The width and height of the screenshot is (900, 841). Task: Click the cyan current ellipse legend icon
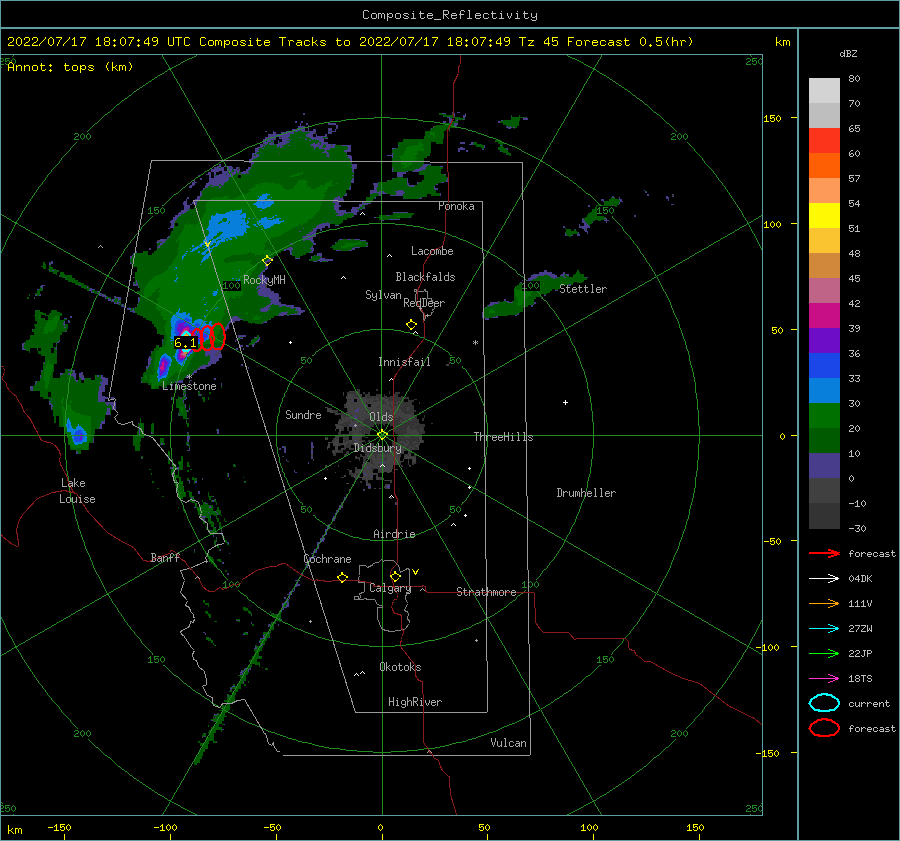(824, 703)
